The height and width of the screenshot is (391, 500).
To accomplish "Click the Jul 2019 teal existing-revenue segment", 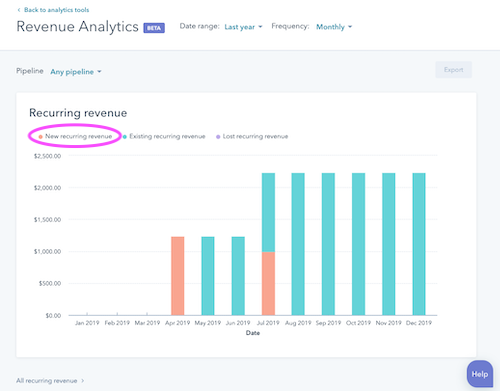I will click(268, 212).
